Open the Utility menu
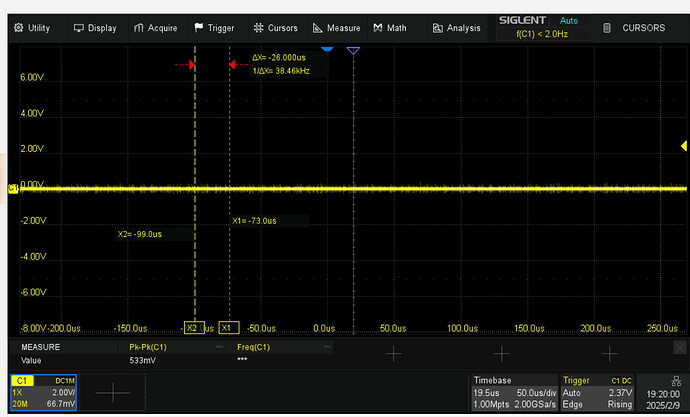 coord(32,28)
